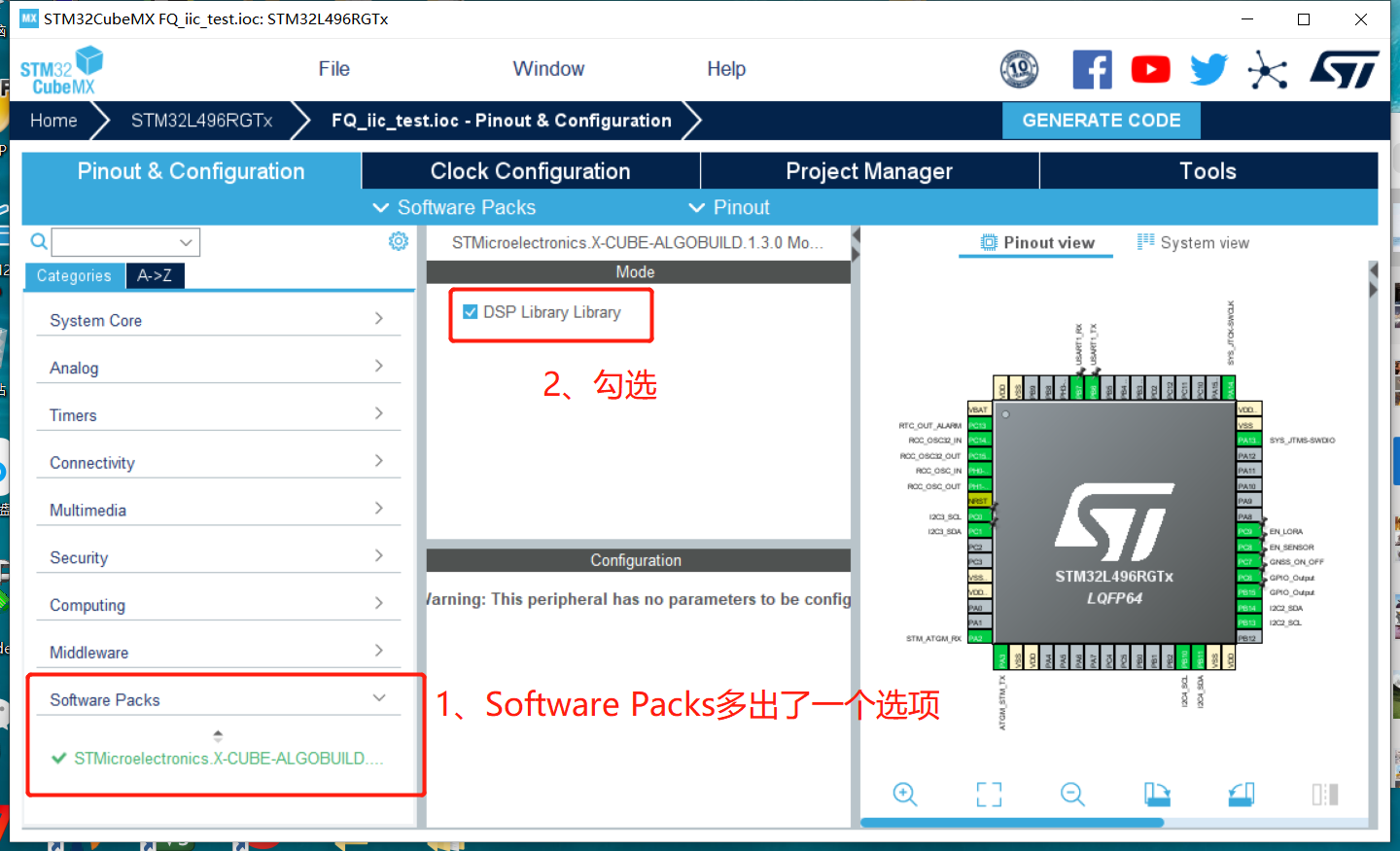Select Pinout & Configuration tab
Viewport: 1400px width, 851px height.
(192, 171)
